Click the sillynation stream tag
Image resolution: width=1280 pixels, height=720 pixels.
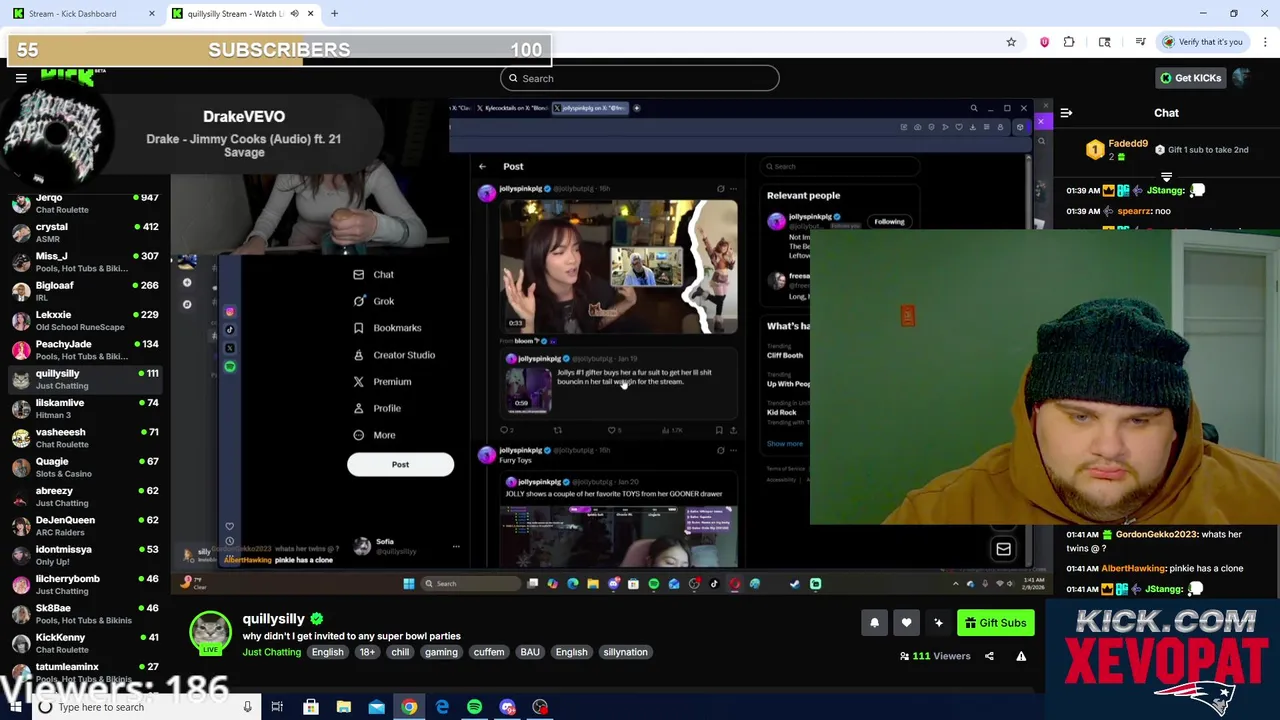click(625, 652)
